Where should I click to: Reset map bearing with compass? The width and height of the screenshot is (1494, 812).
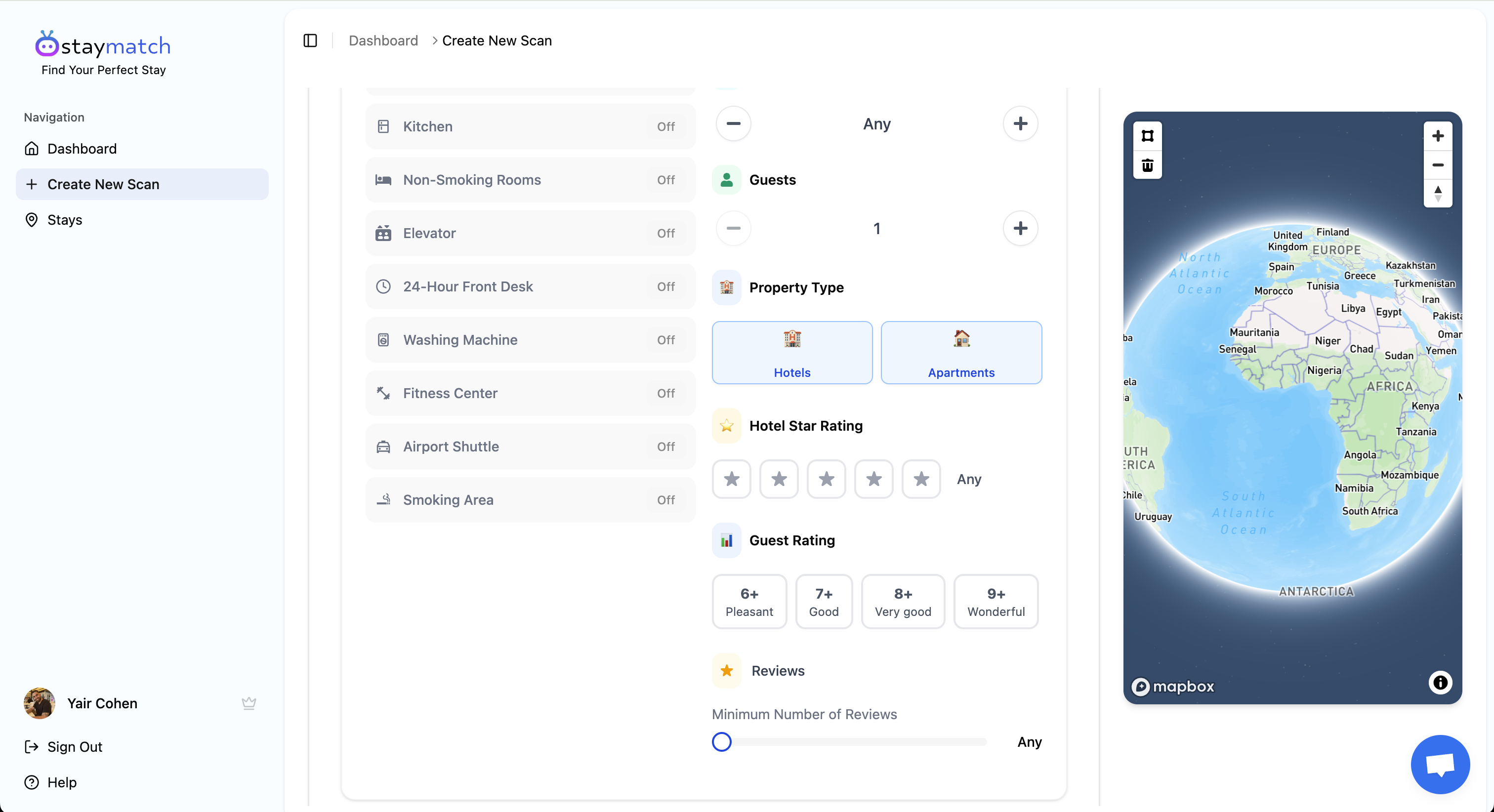pyautogui.click(x=1438, y=193)
